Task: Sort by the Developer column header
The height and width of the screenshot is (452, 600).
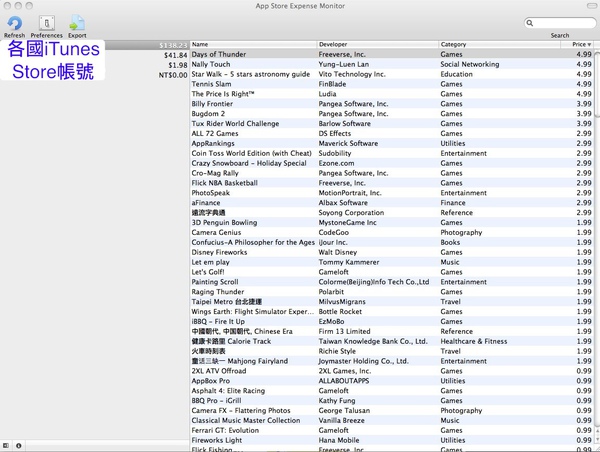Action: pos(378,44)
